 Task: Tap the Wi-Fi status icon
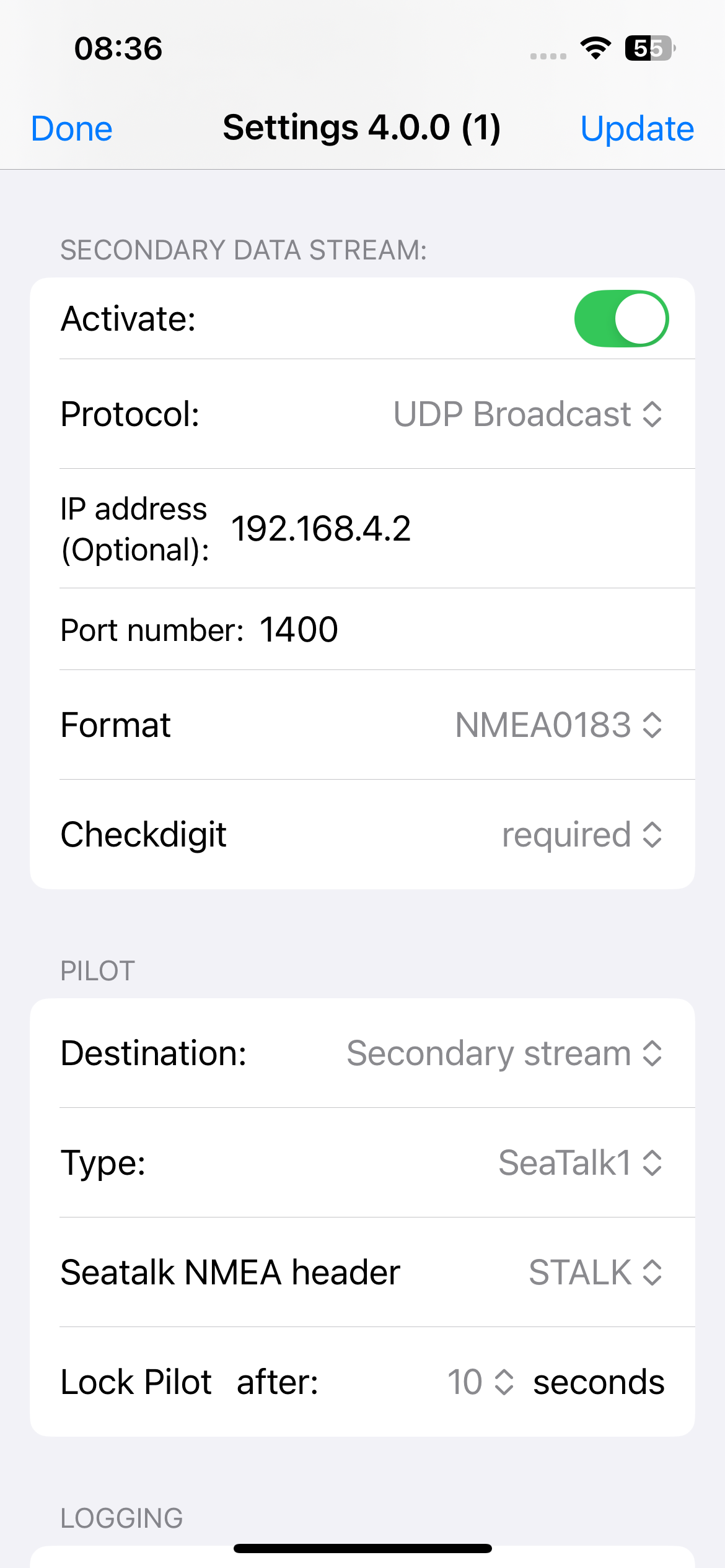pos(595,48)
